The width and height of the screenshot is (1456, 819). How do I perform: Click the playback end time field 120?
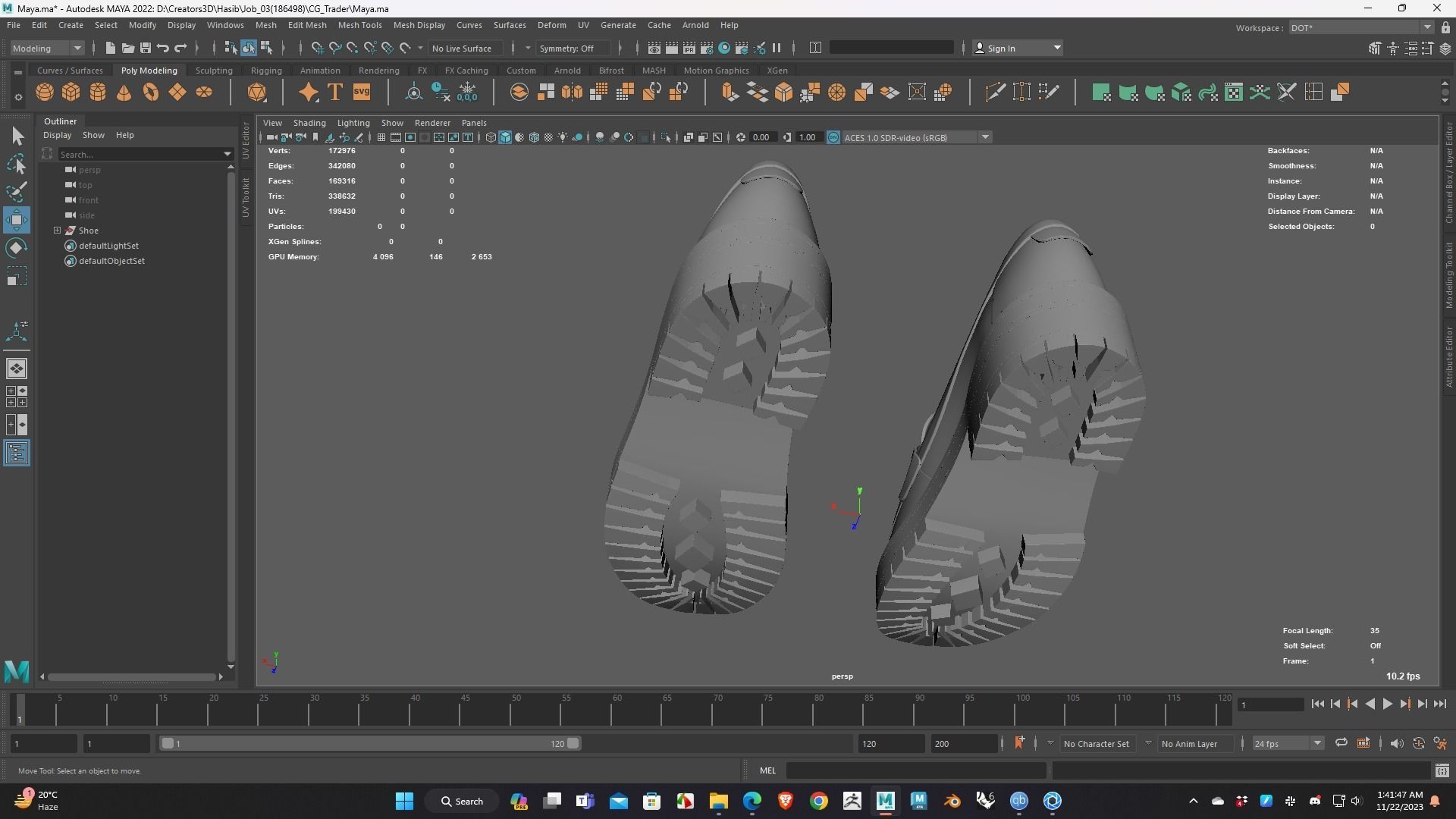891,743
